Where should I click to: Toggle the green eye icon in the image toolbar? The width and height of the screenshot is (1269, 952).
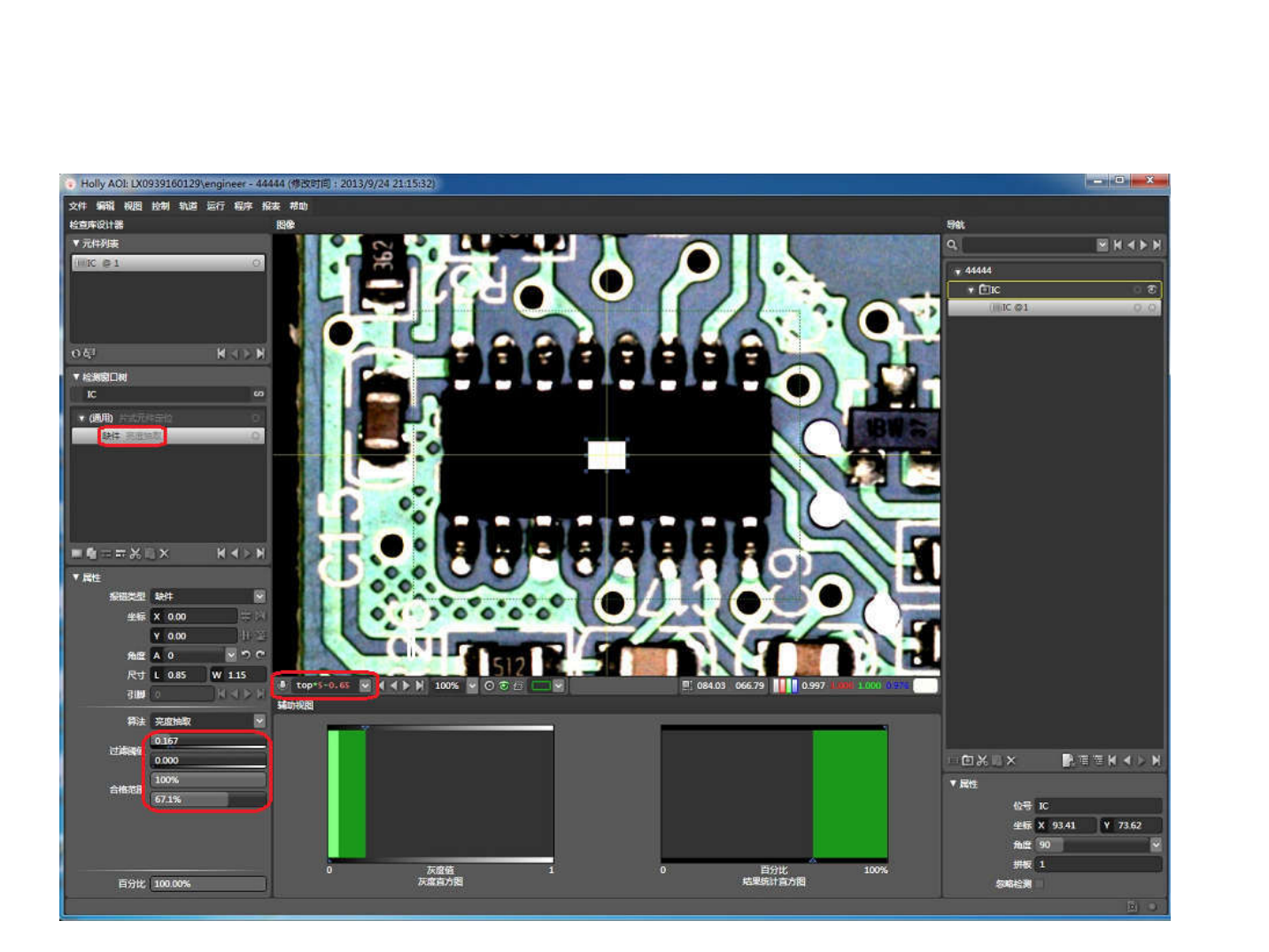tap(503, 685)
